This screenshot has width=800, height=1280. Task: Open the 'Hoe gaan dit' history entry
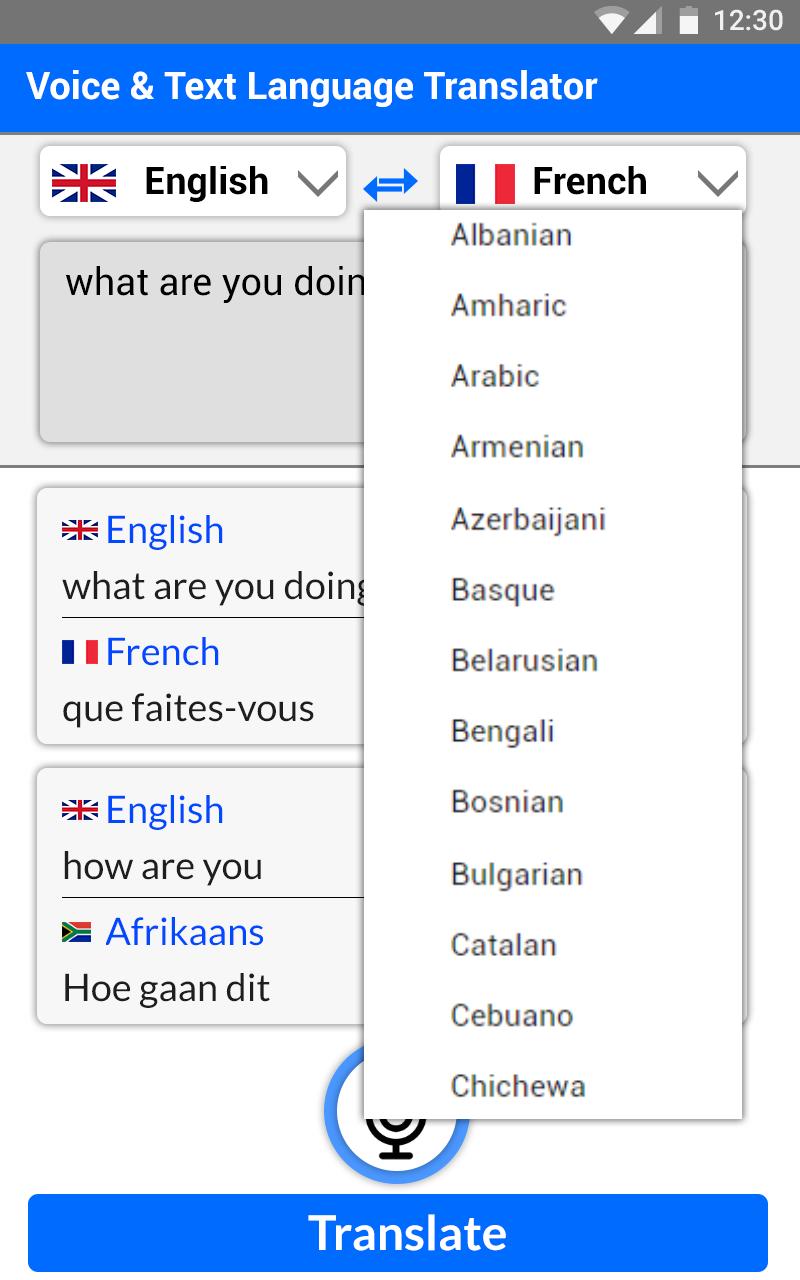click(x=392, y=896)
